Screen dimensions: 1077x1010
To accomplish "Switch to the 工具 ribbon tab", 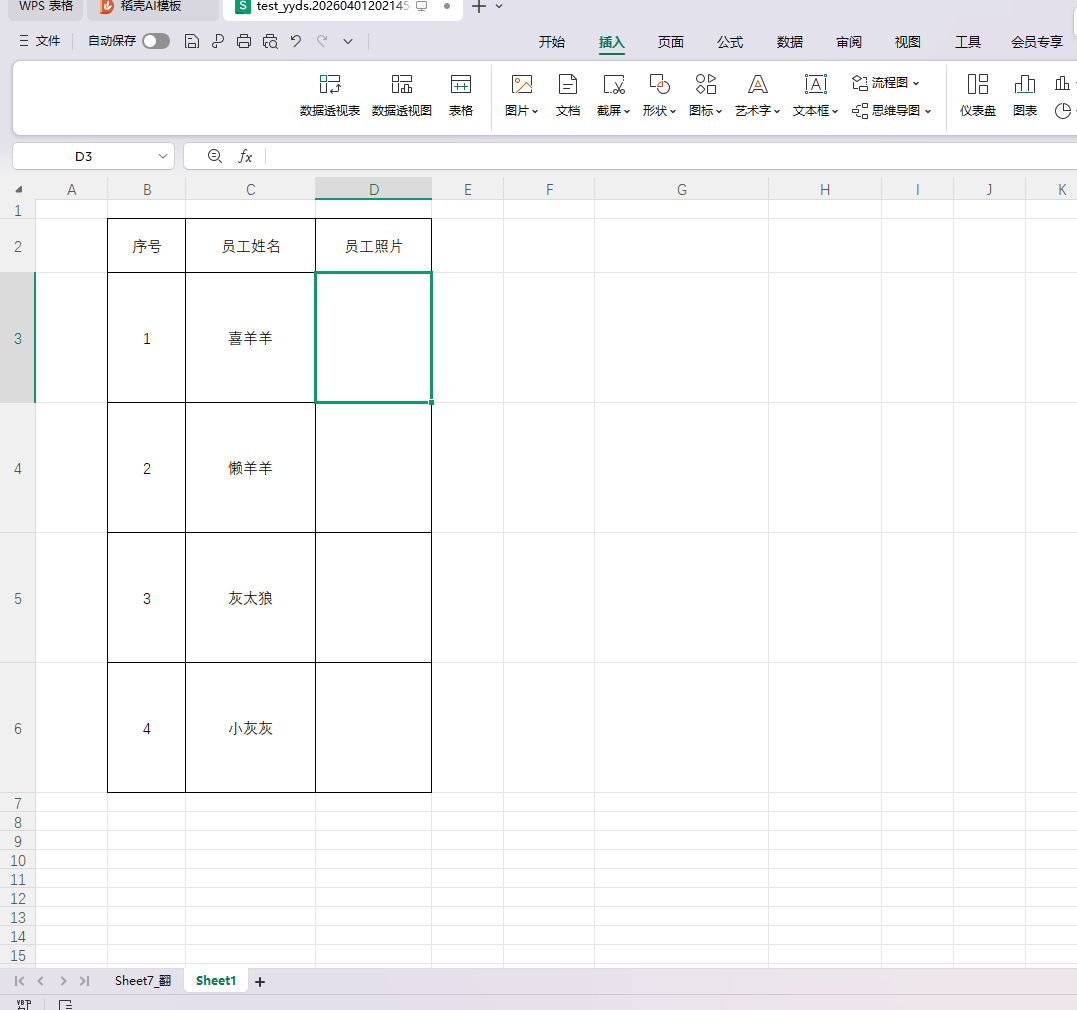I will 967,42.
